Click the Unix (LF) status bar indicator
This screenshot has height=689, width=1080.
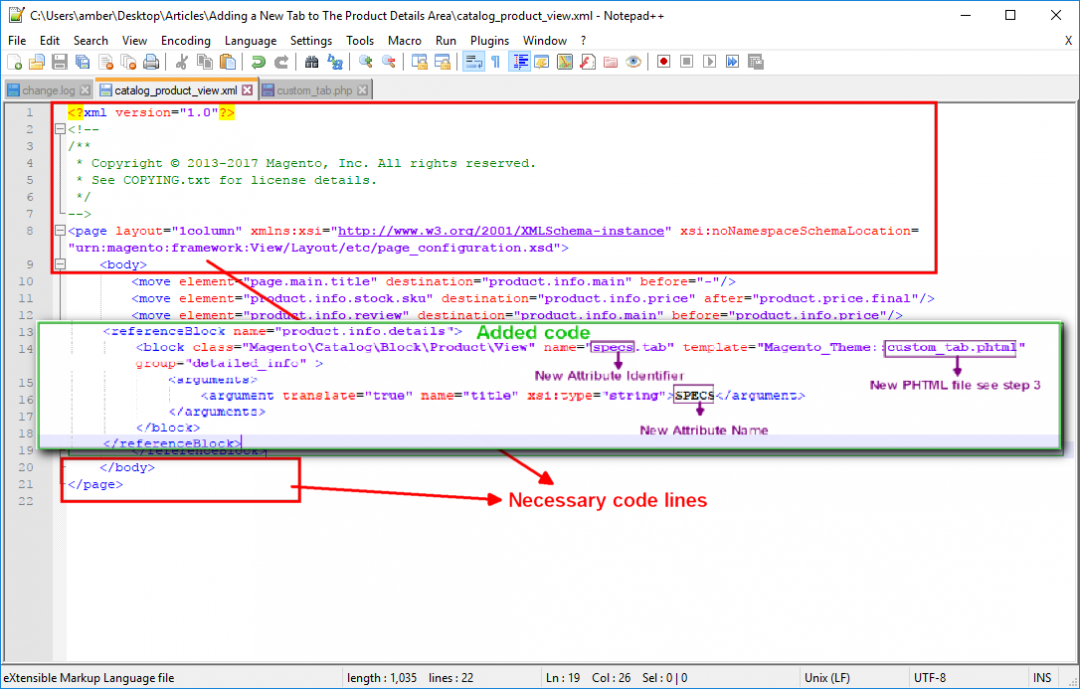826,677
